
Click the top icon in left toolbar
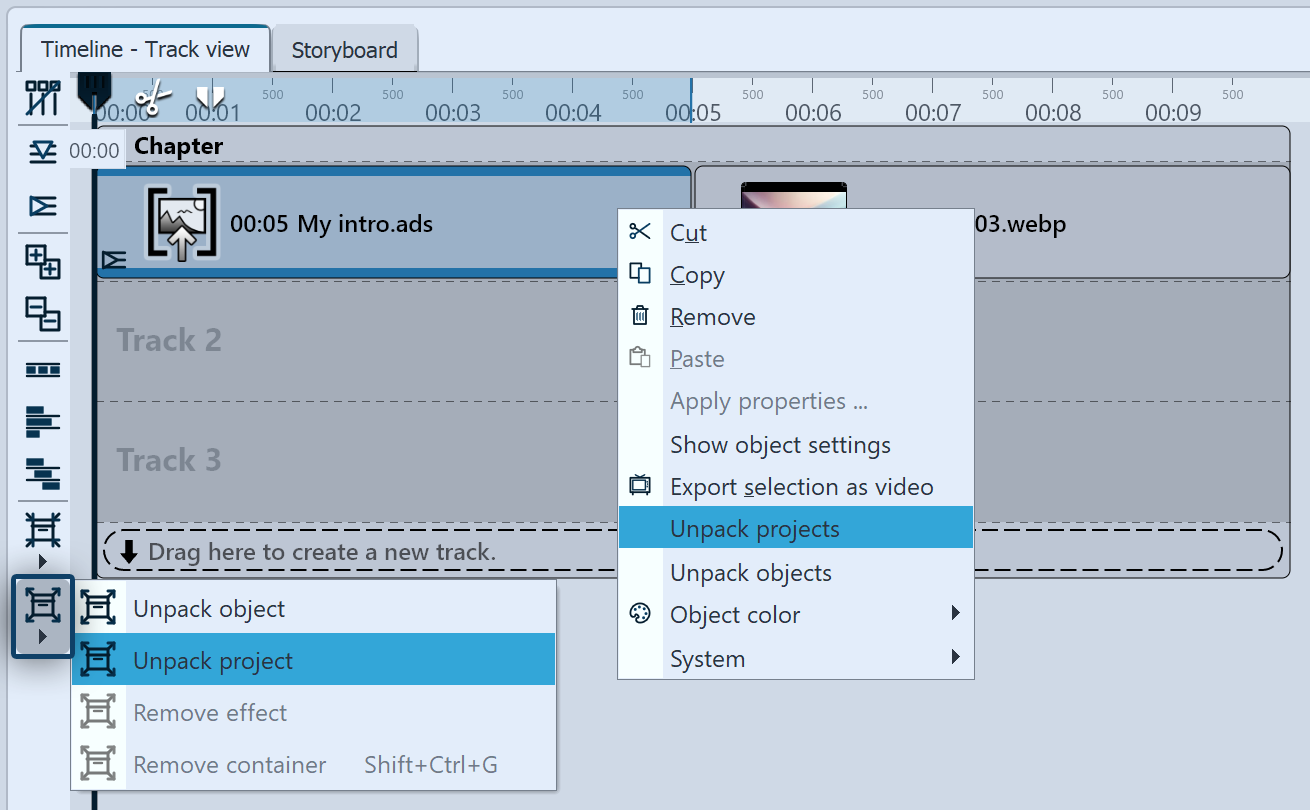pos(43,98)
